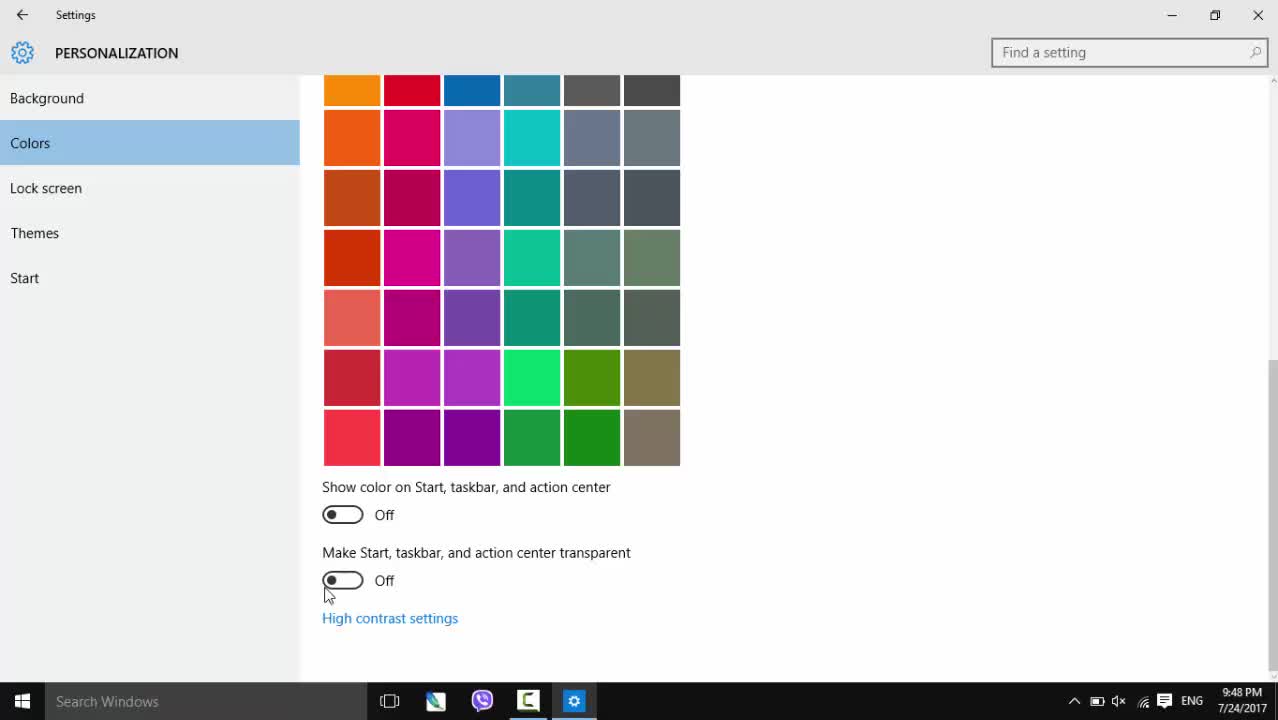The height and width of the screenshot is (720, 1278).
Task: Pick the sage green swatch above the khaki one
Action: [x=652, y=258]
